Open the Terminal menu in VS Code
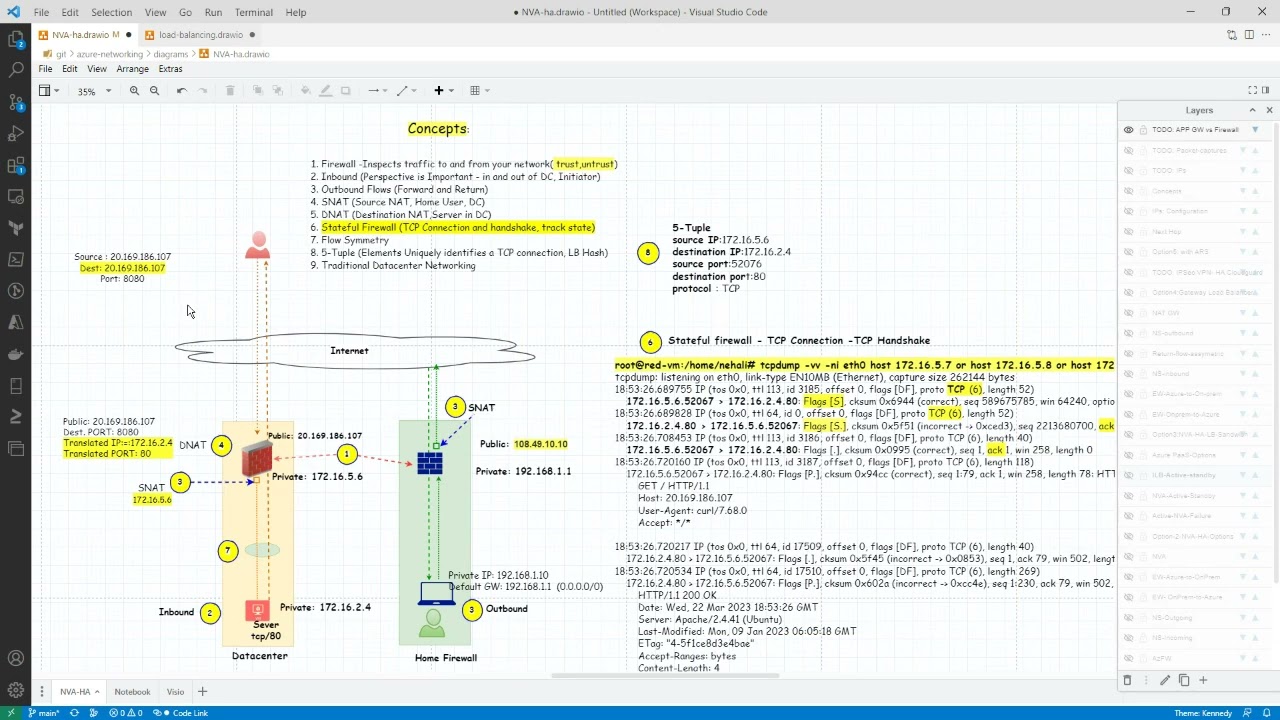 (253, 12)
